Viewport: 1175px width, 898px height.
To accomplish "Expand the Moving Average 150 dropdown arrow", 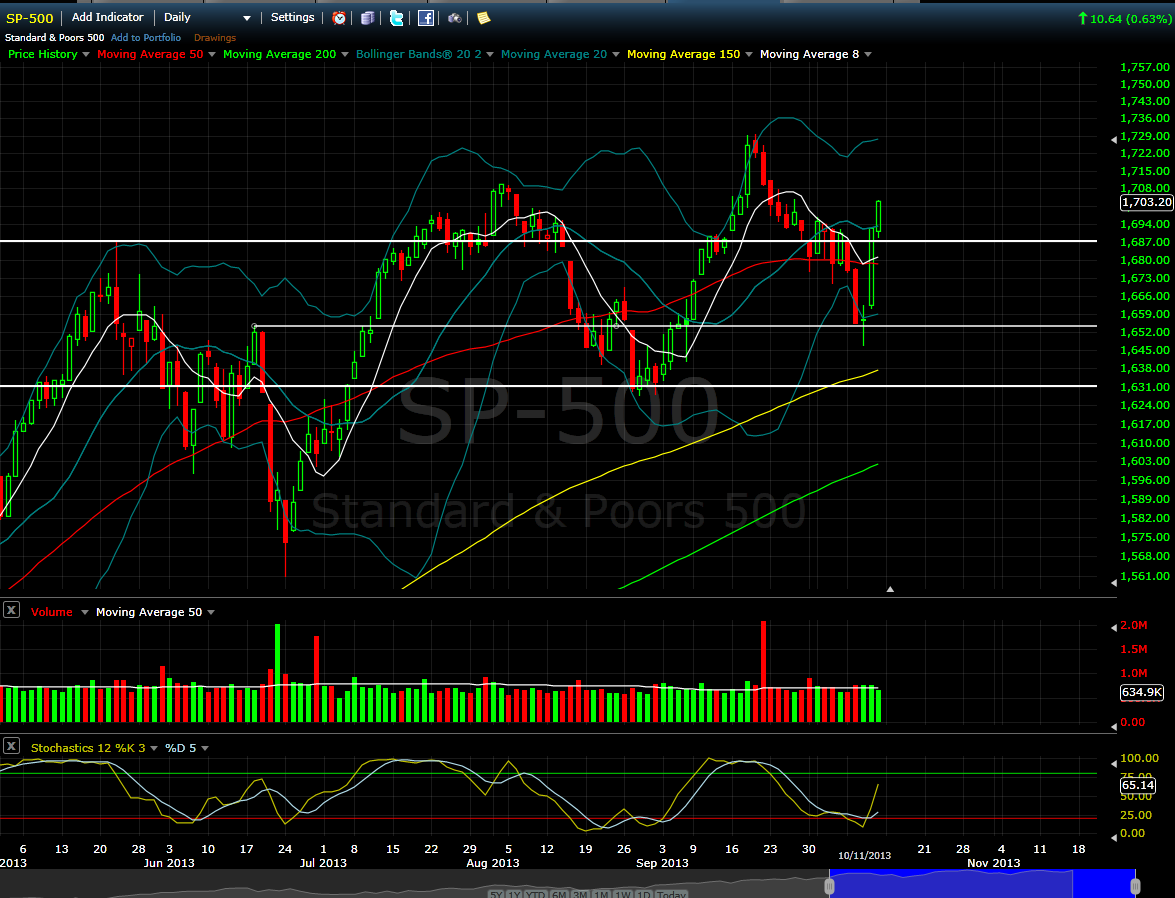I will click(749, 54).
